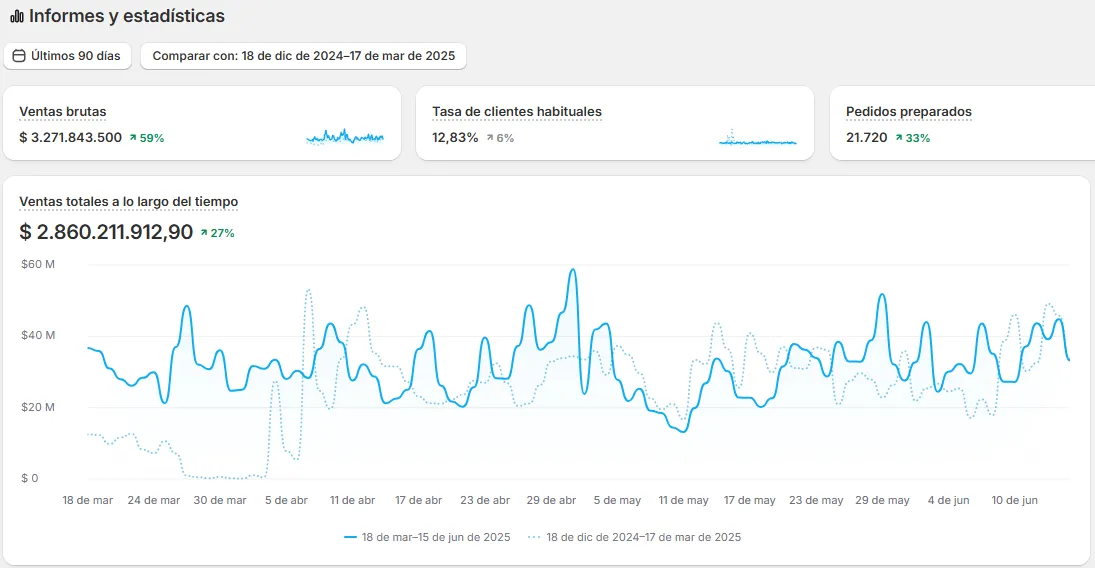
Task: Open the Ventas brutas sparkline chart
Action: tap(345, 136)
